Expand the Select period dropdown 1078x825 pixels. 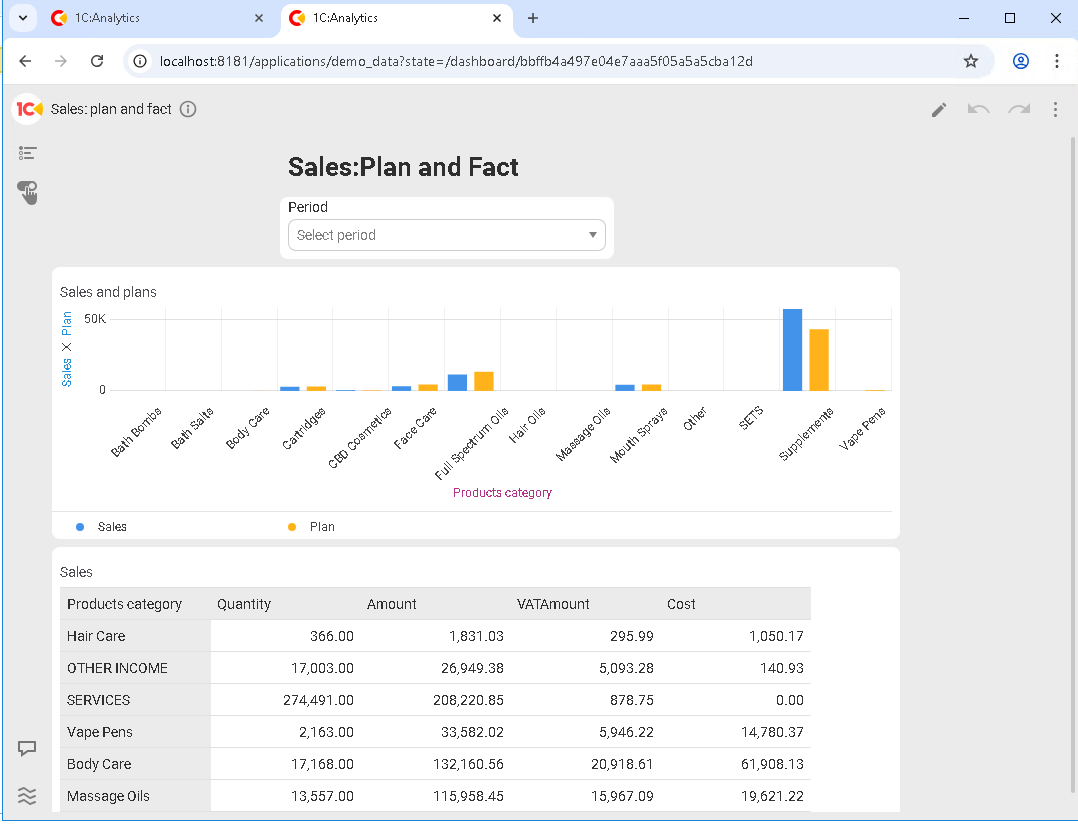point(446,235)
